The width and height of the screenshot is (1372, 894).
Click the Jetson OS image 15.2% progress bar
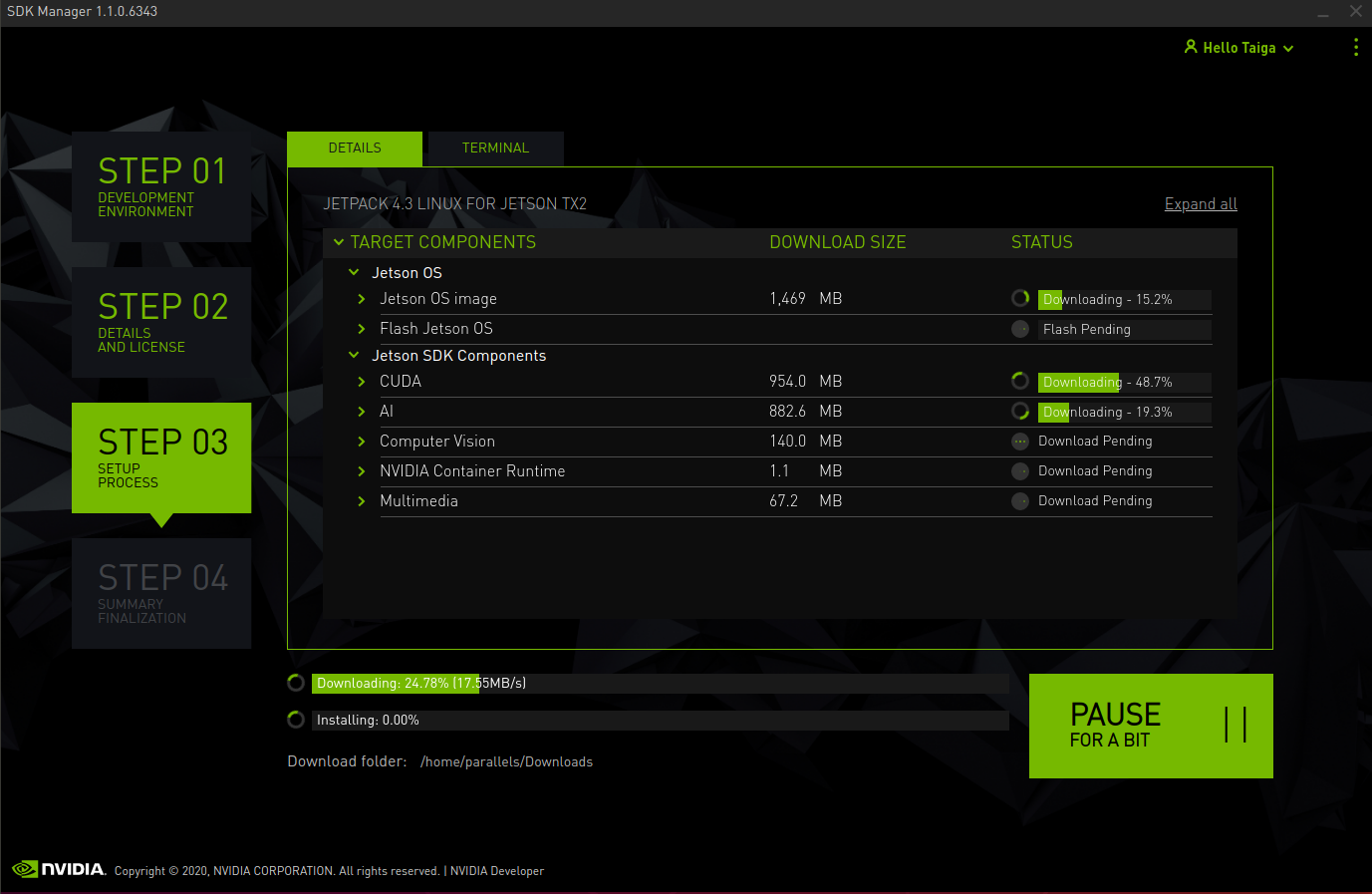pos(1125,299)
